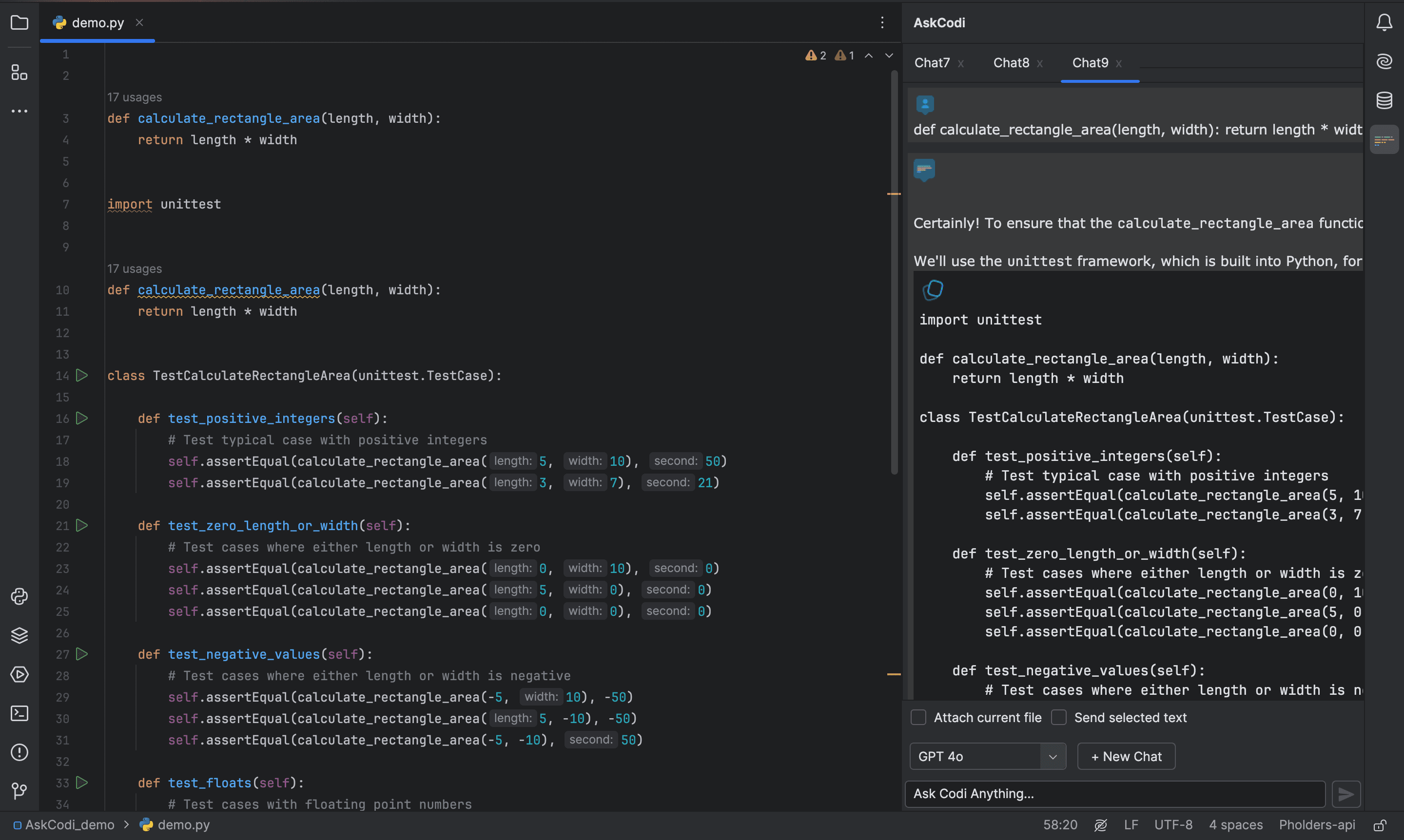Click the user message avatar icon
Image resolution: width=1404 pixels, height=840 pixels.
click(x=925, y=104)
